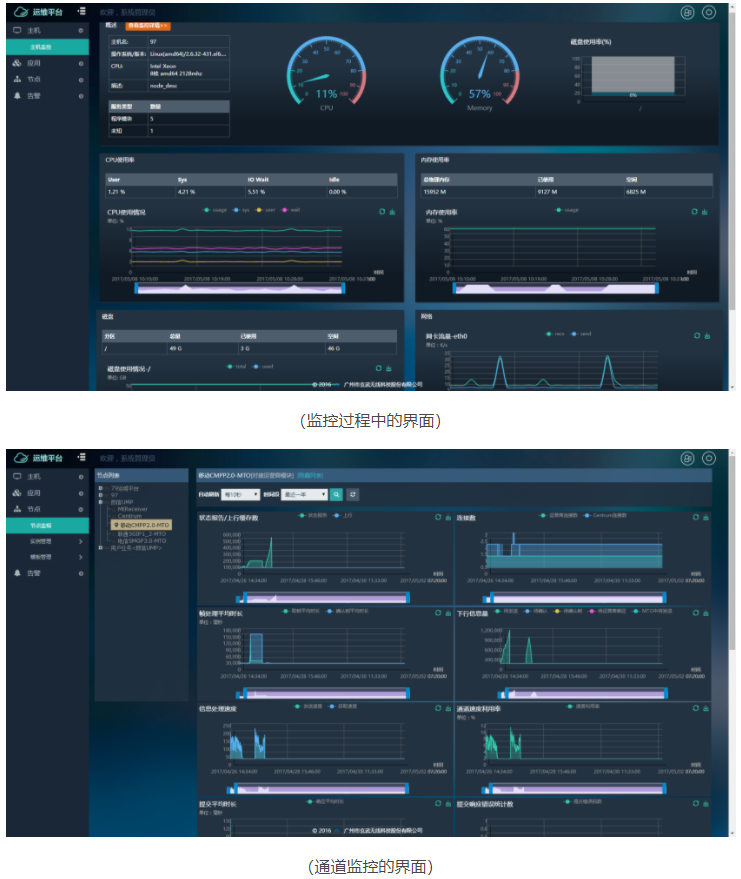This screenshot has height=879, width=741.
Task: Toggle the sys legend in CPU chart
Action: tap(242, 210)
